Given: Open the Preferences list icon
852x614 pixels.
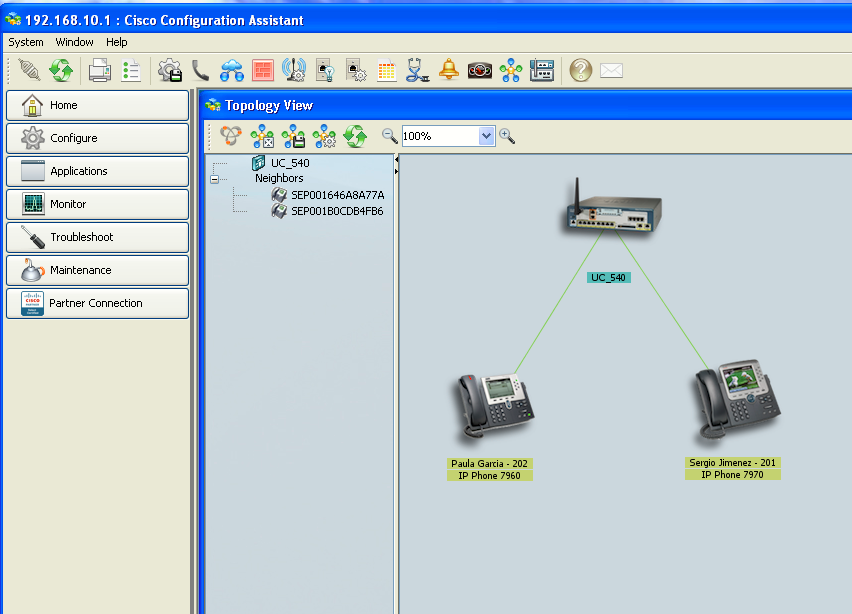Looking at the screenshot, I should pos(131,70).
